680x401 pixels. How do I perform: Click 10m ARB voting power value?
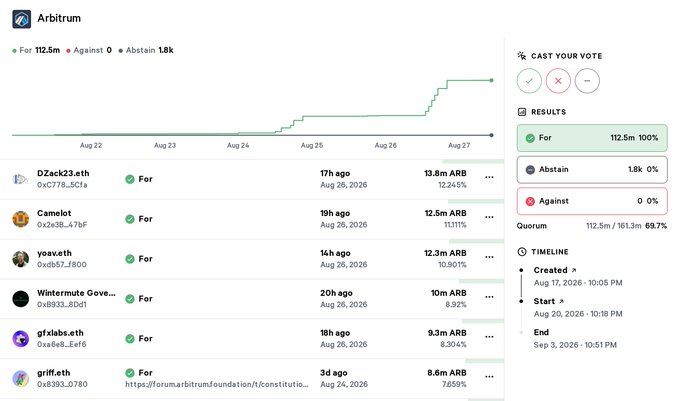coord(448,293)
